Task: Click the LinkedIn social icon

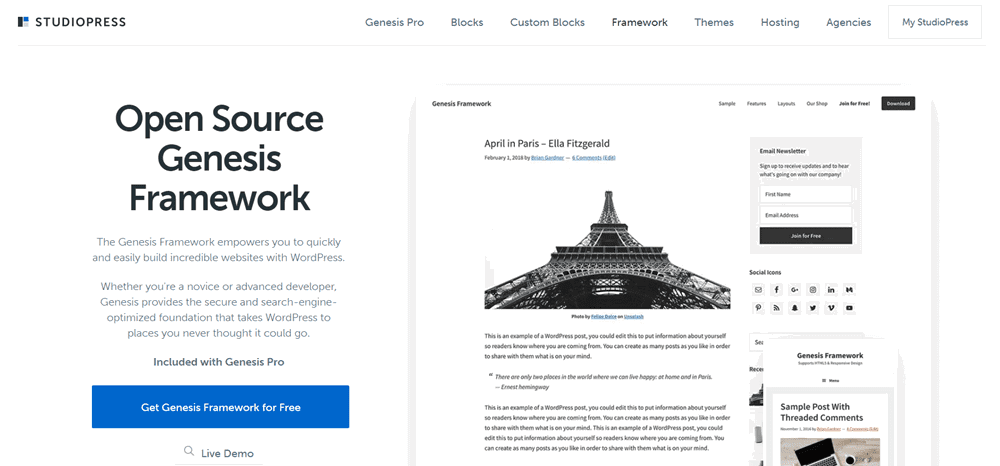Action: point(831,289)
